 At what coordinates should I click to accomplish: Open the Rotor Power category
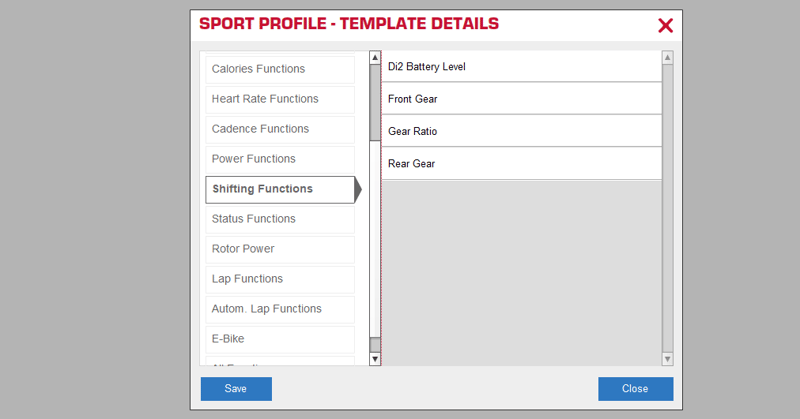coord(280,249)
